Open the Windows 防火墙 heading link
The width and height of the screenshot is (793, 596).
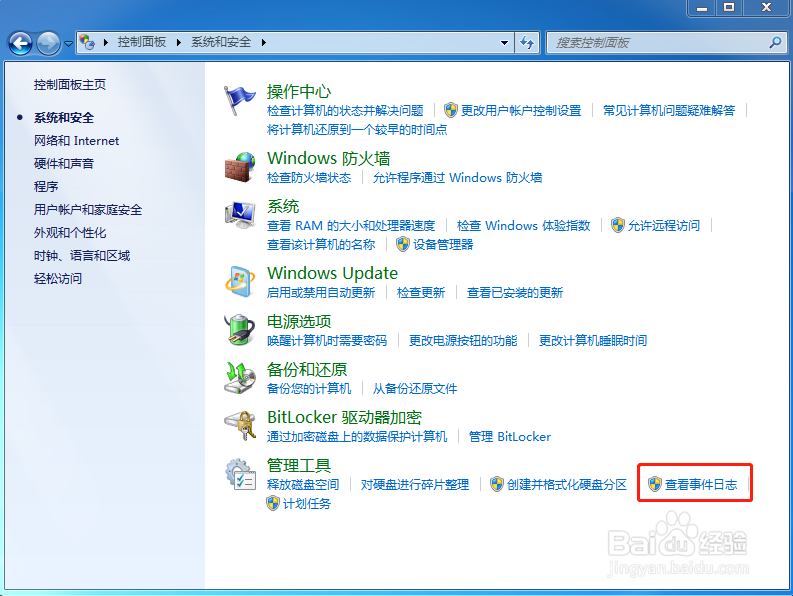(x=329, y=158)
